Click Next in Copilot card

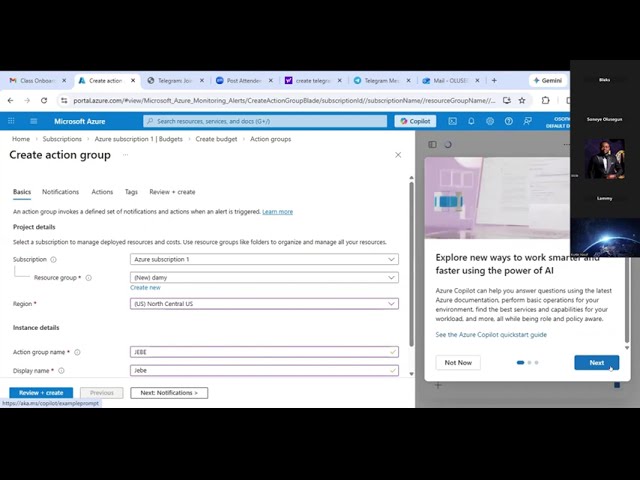click(596, 362)
